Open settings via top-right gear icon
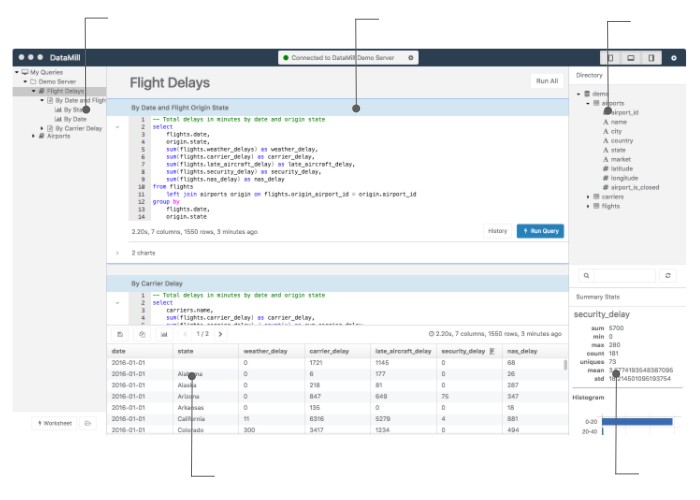Screen dimensions: 700x500 [x=674, y=58]
